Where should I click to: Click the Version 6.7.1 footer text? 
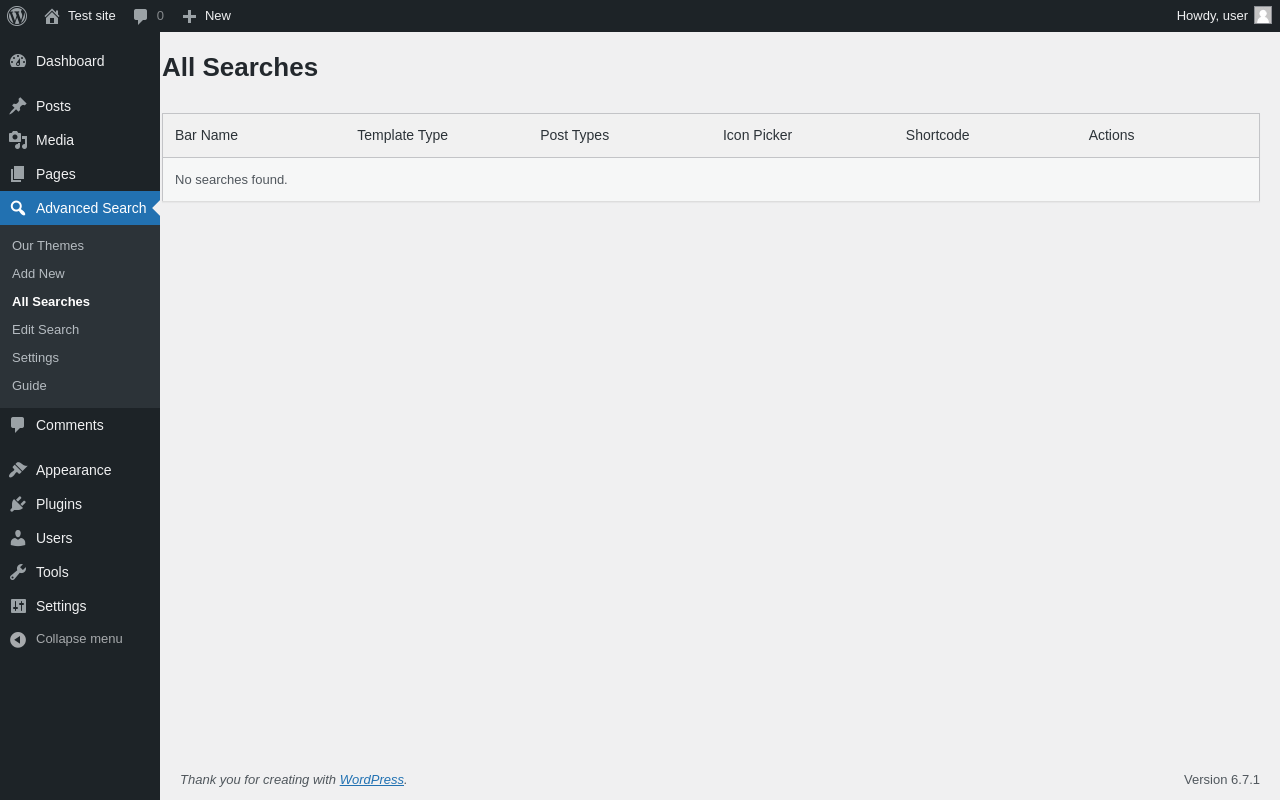coord(1222,780)
